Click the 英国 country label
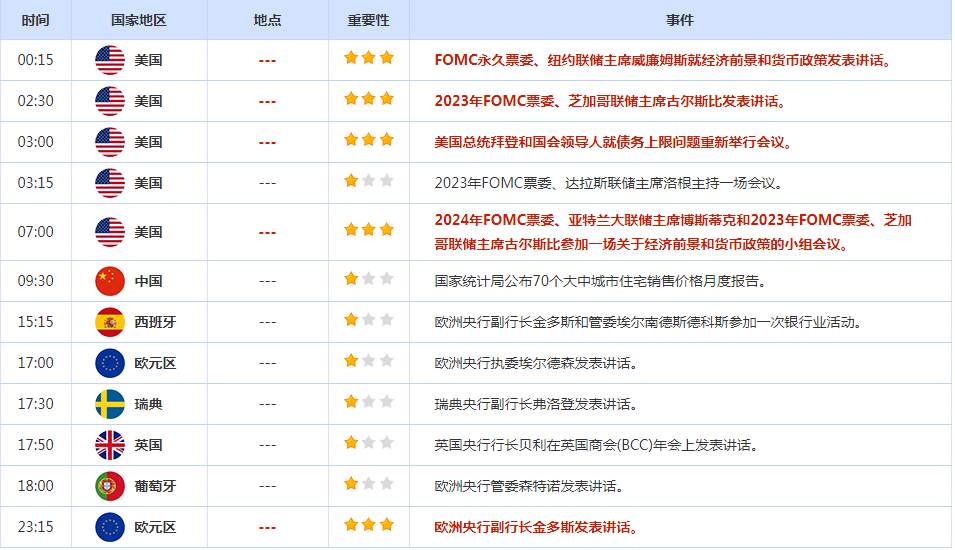This screenshot has height=550, width=955. 148,445
